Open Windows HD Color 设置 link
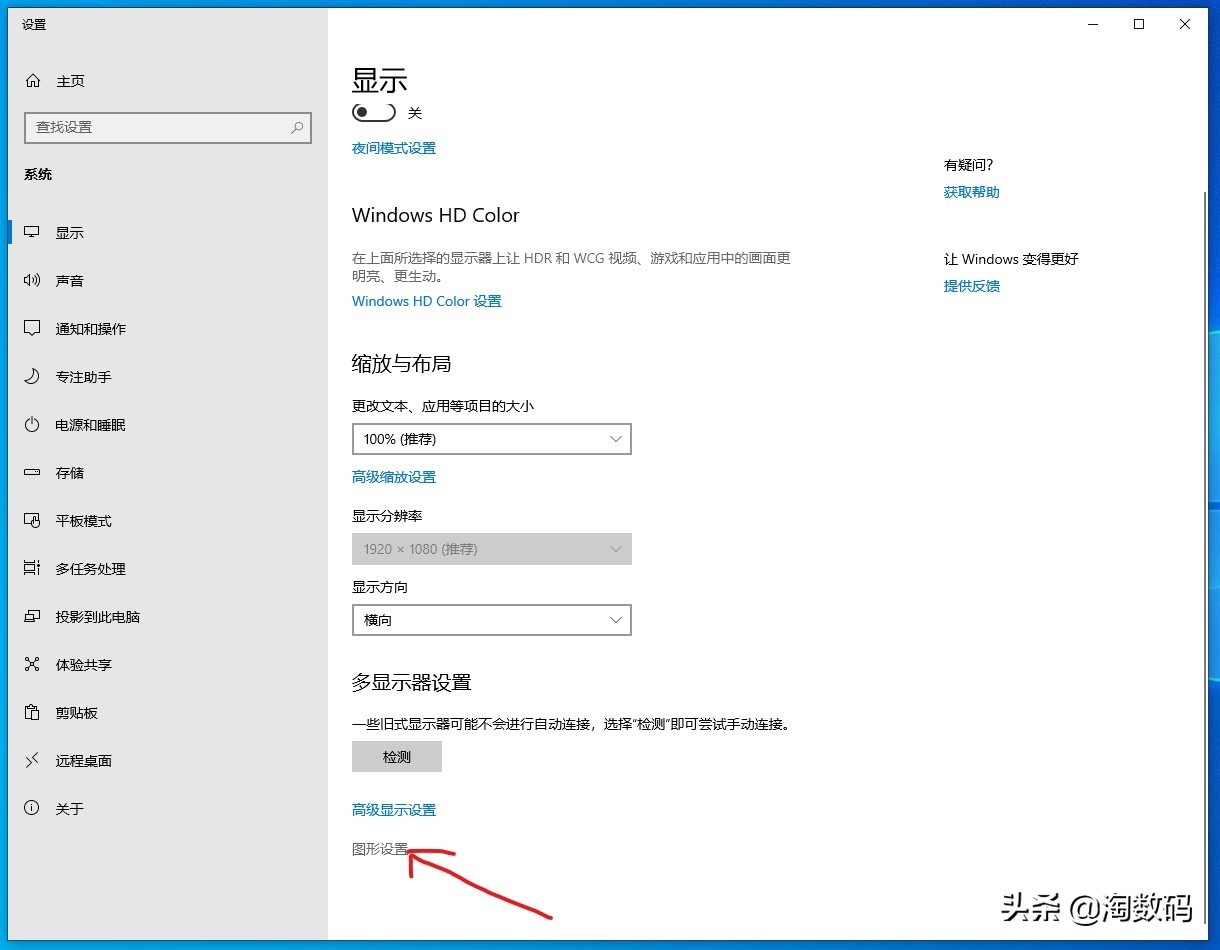This screenshot has width=1220, height=950. pyautogui.click(x=426, y=300)
